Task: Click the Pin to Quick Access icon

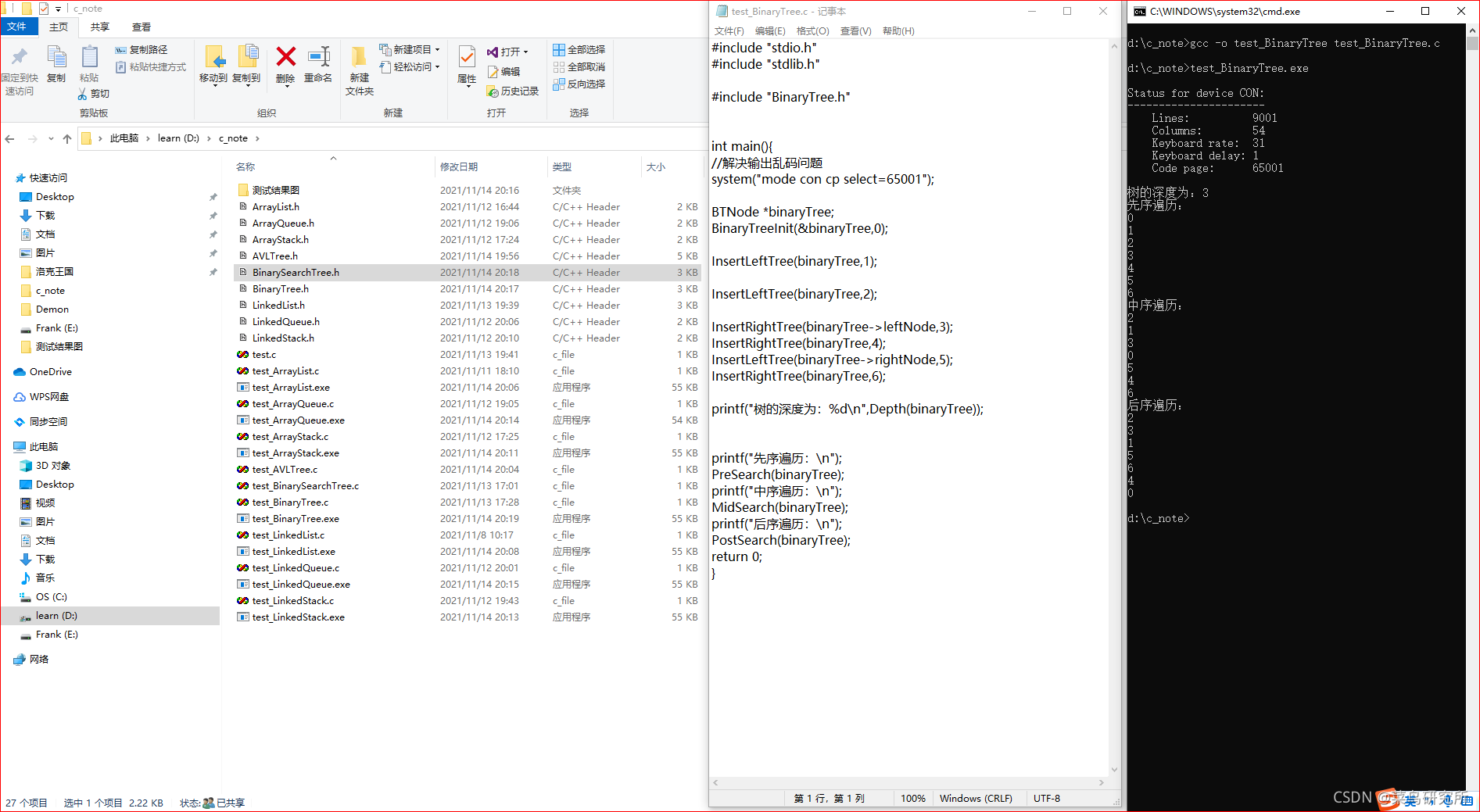Action: coord(20,57)
